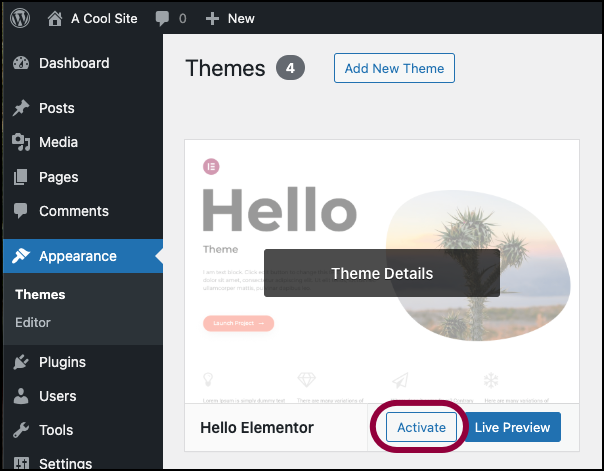Click the Dashboard gauge icon
Image resolution: width=604 pixels, height=471 pixels.
[x=21, y=64]
